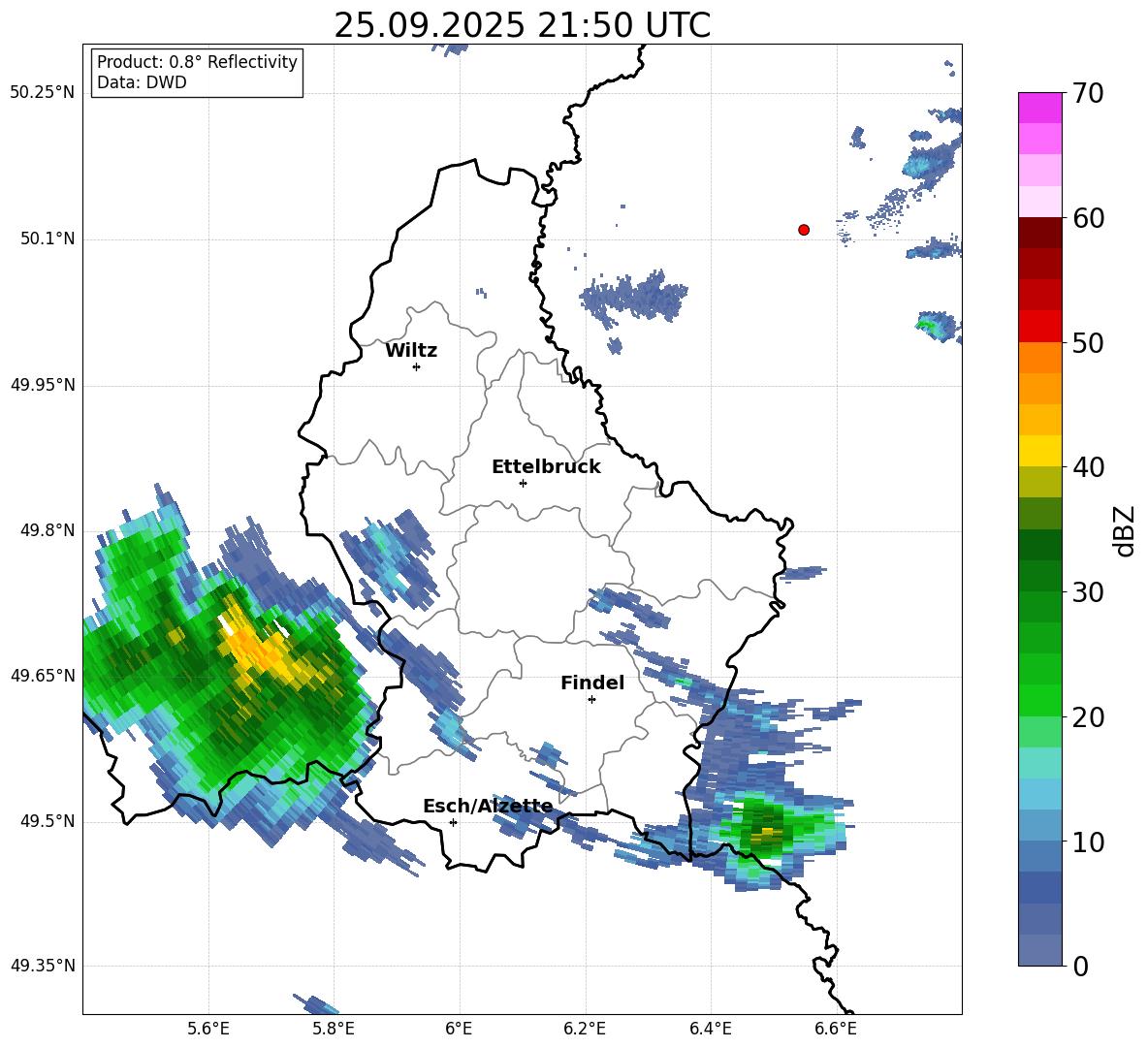The height and width of the screenshot is (1048, 1148).
Task: Click the 5.8°E longitude label
Action: click(334, 1029)
